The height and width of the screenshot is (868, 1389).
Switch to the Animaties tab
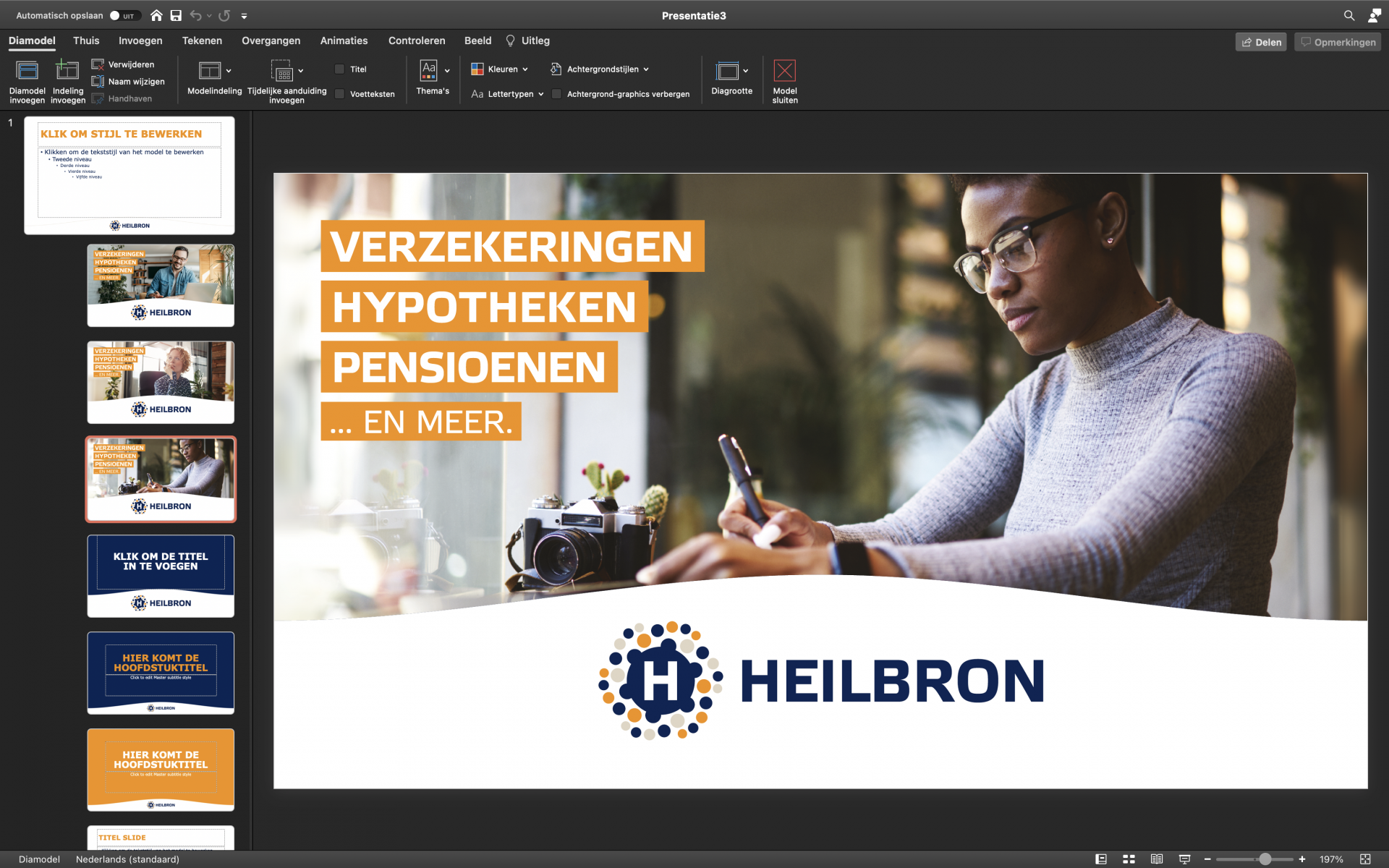tap(344, 41)
